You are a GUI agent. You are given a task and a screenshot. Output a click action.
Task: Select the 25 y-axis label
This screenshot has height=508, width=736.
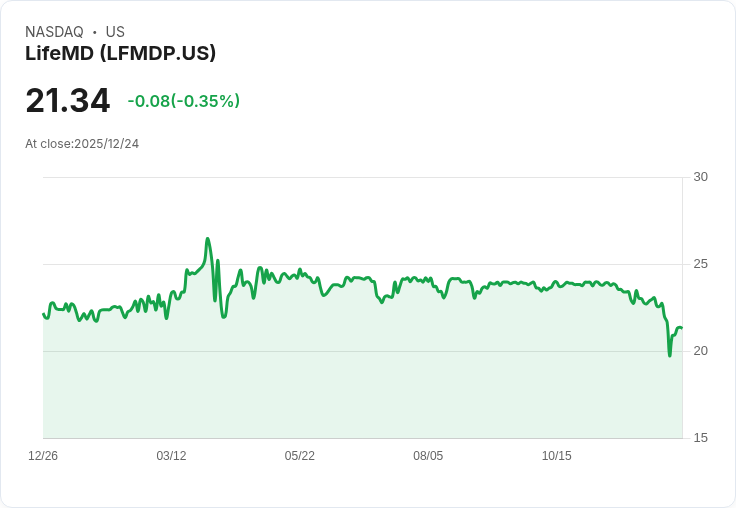point(700,264)
